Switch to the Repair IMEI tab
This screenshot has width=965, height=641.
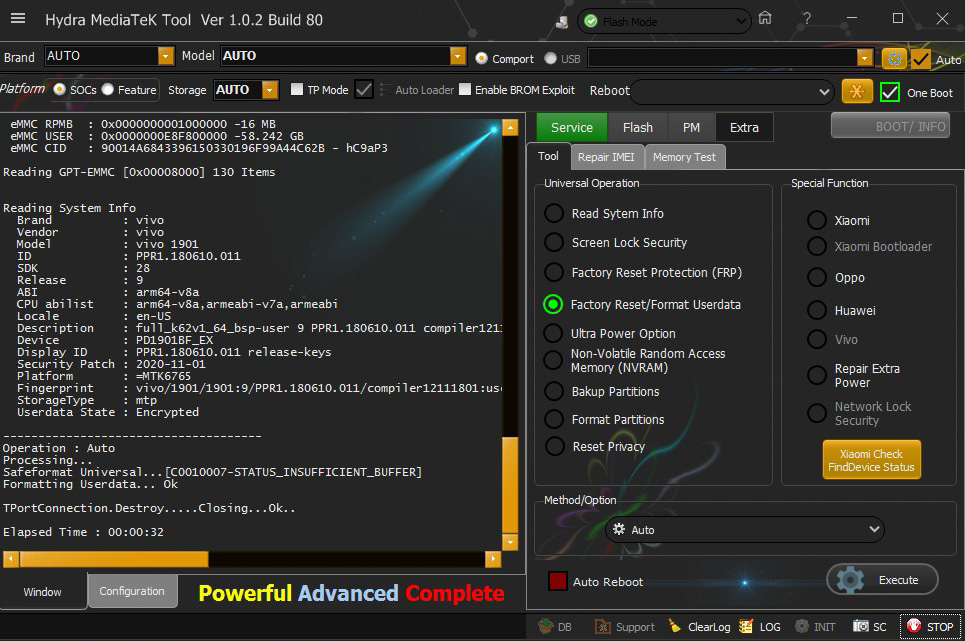pyautogui.click(x=607, y=157)
